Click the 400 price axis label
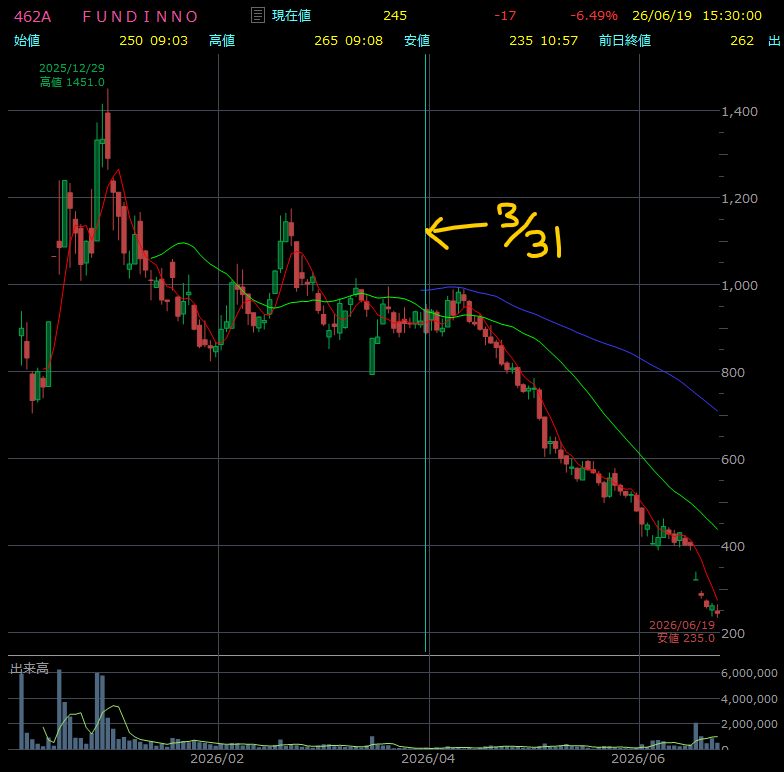The image size is (784, 772). [733, 546]
